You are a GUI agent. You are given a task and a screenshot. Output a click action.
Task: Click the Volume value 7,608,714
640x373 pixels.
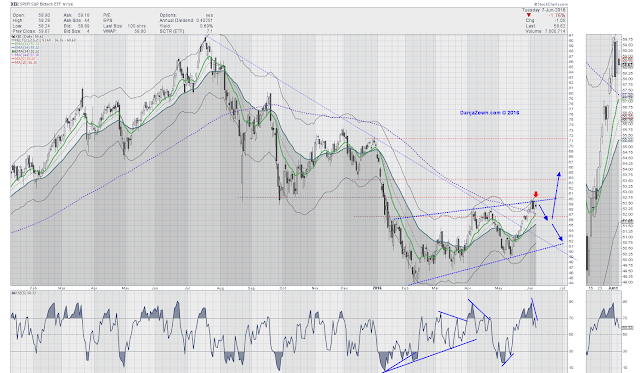click(555, 31)
